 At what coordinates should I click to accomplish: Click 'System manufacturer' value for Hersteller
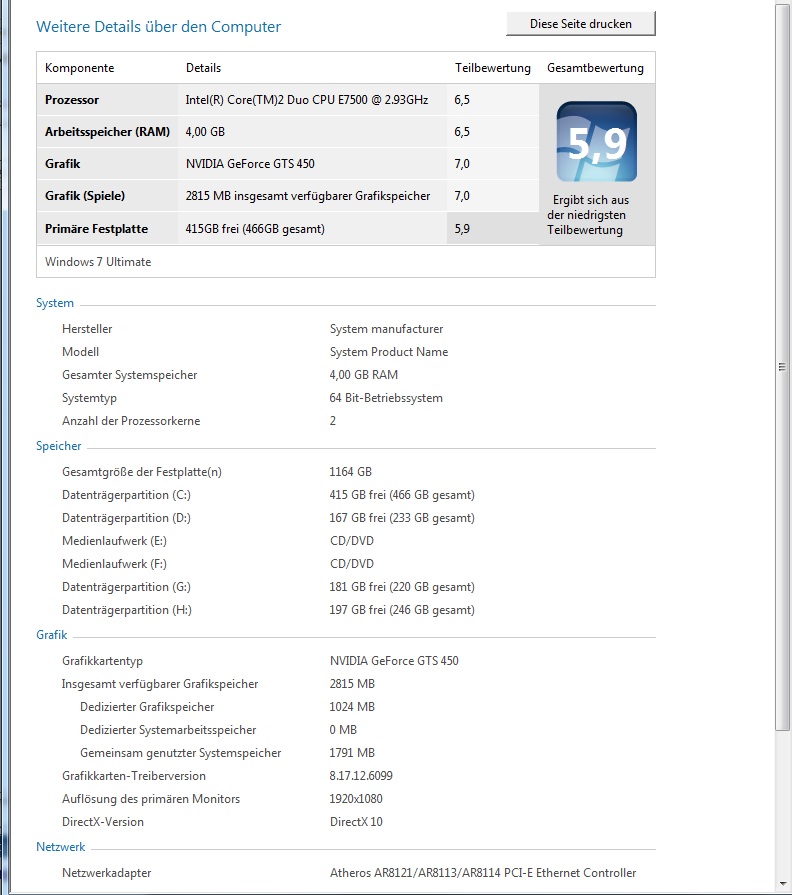[386, 329]
